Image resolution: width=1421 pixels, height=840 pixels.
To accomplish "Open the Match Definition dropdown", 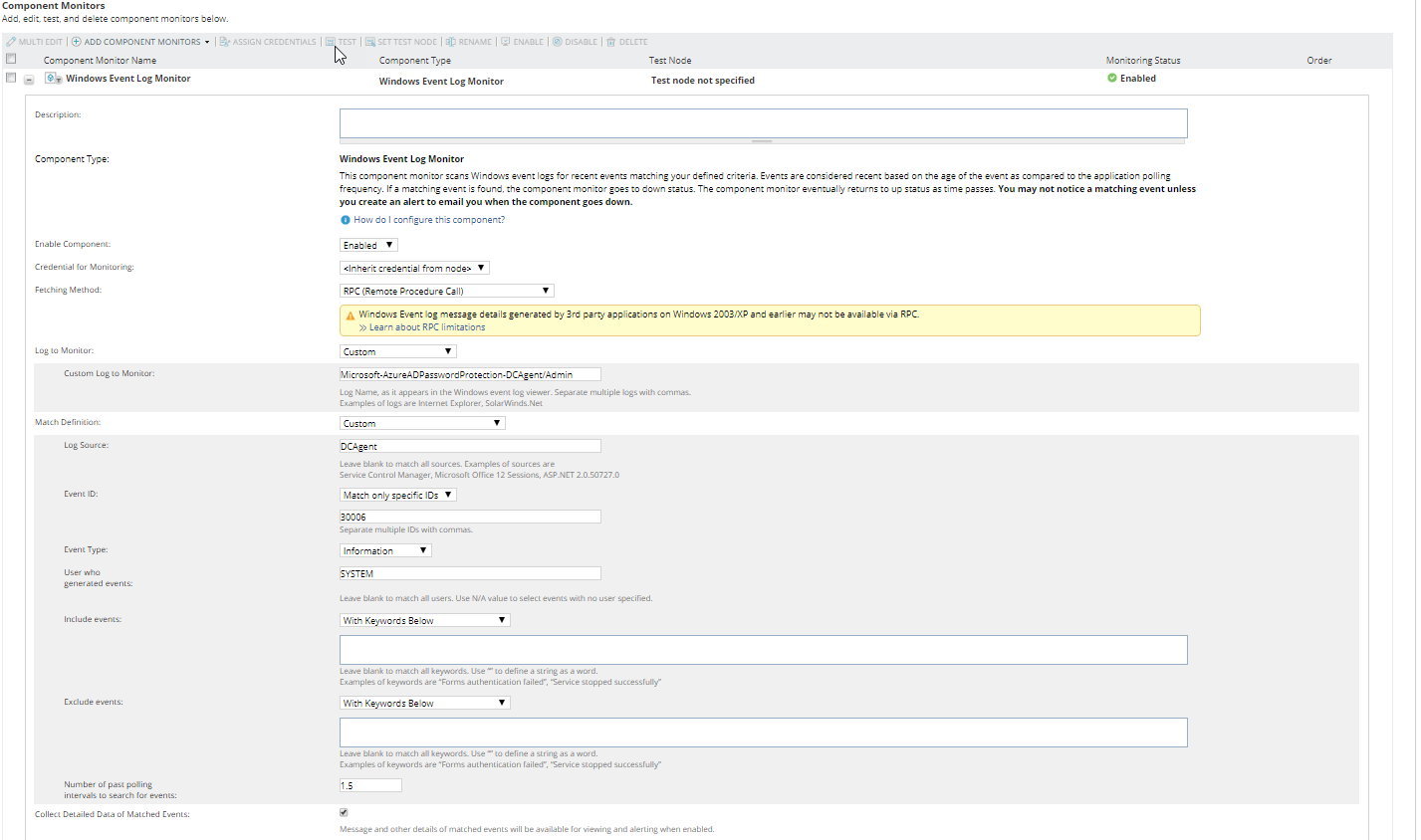I will point(422,423).
